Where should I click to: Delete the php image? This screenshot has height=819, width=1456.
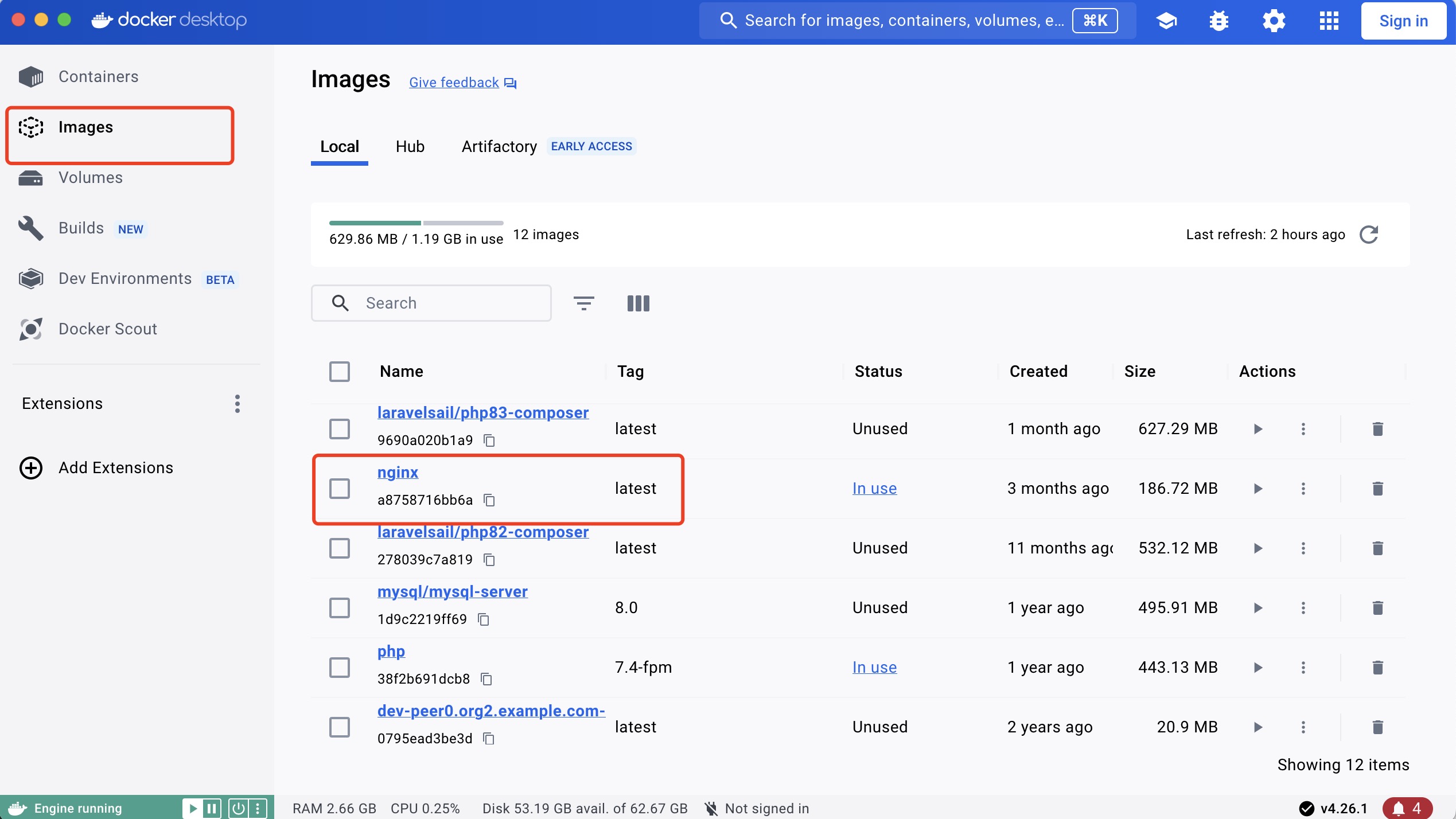coord(1377,668)
